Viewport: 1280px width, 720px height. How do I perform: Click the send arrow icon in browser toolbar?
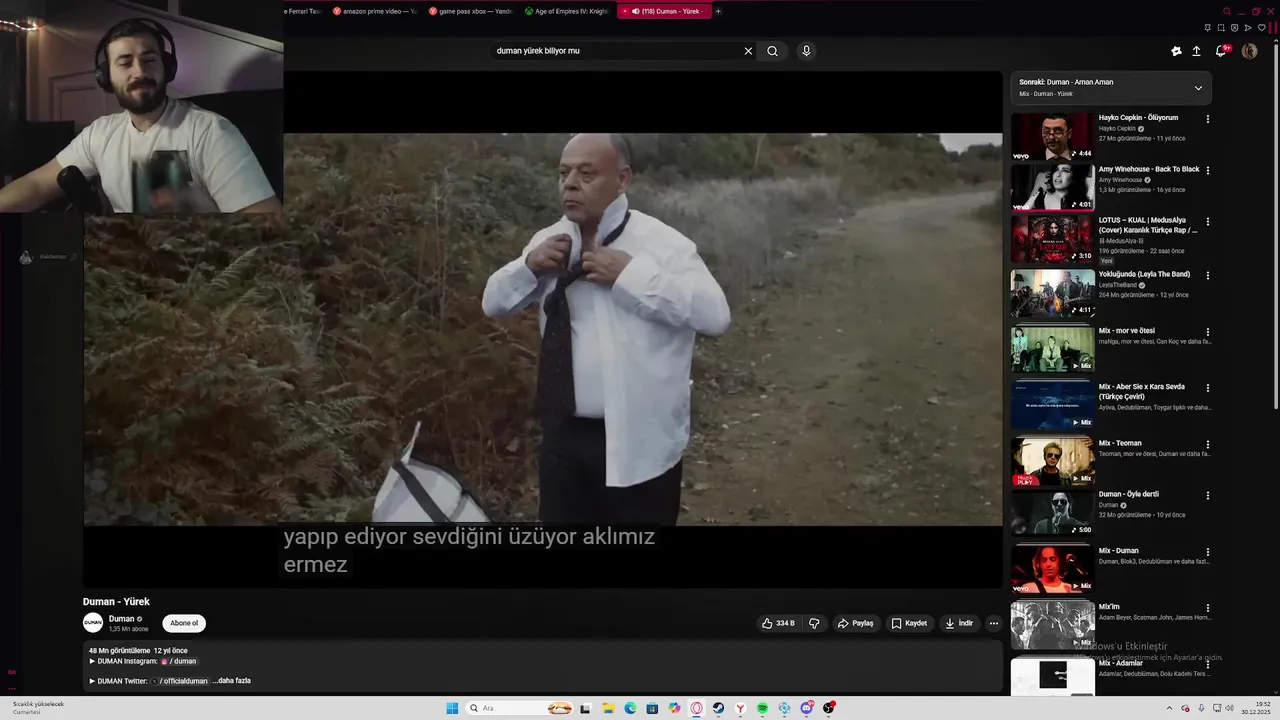pyautogui.click(x=1248, y=28)
